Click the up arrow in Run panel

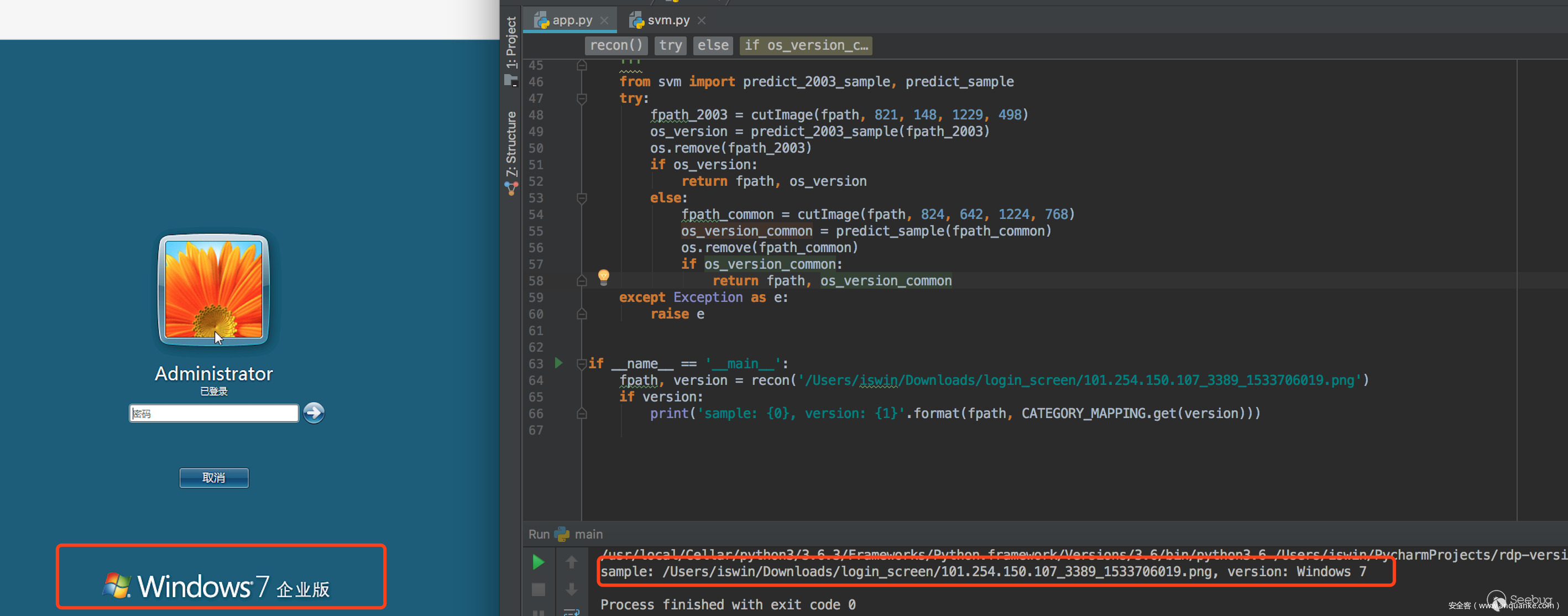571,562
